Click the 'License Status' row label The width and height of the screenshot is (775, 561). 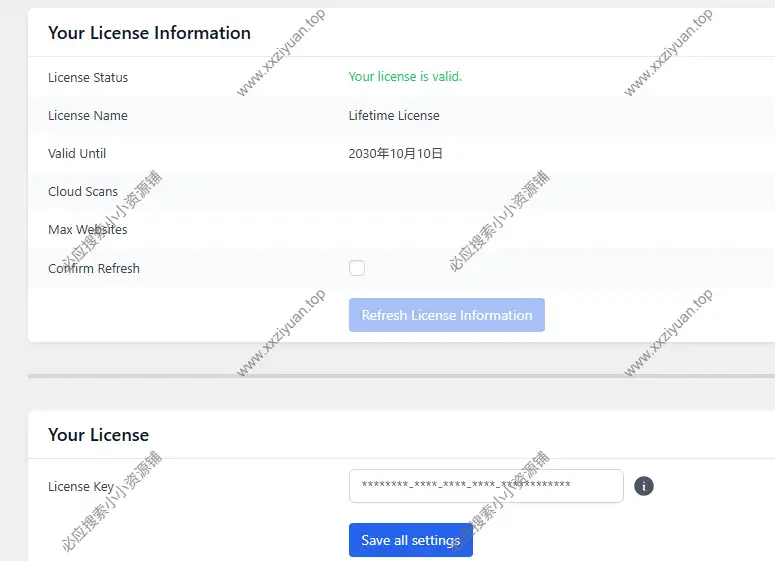coord(88,77)
